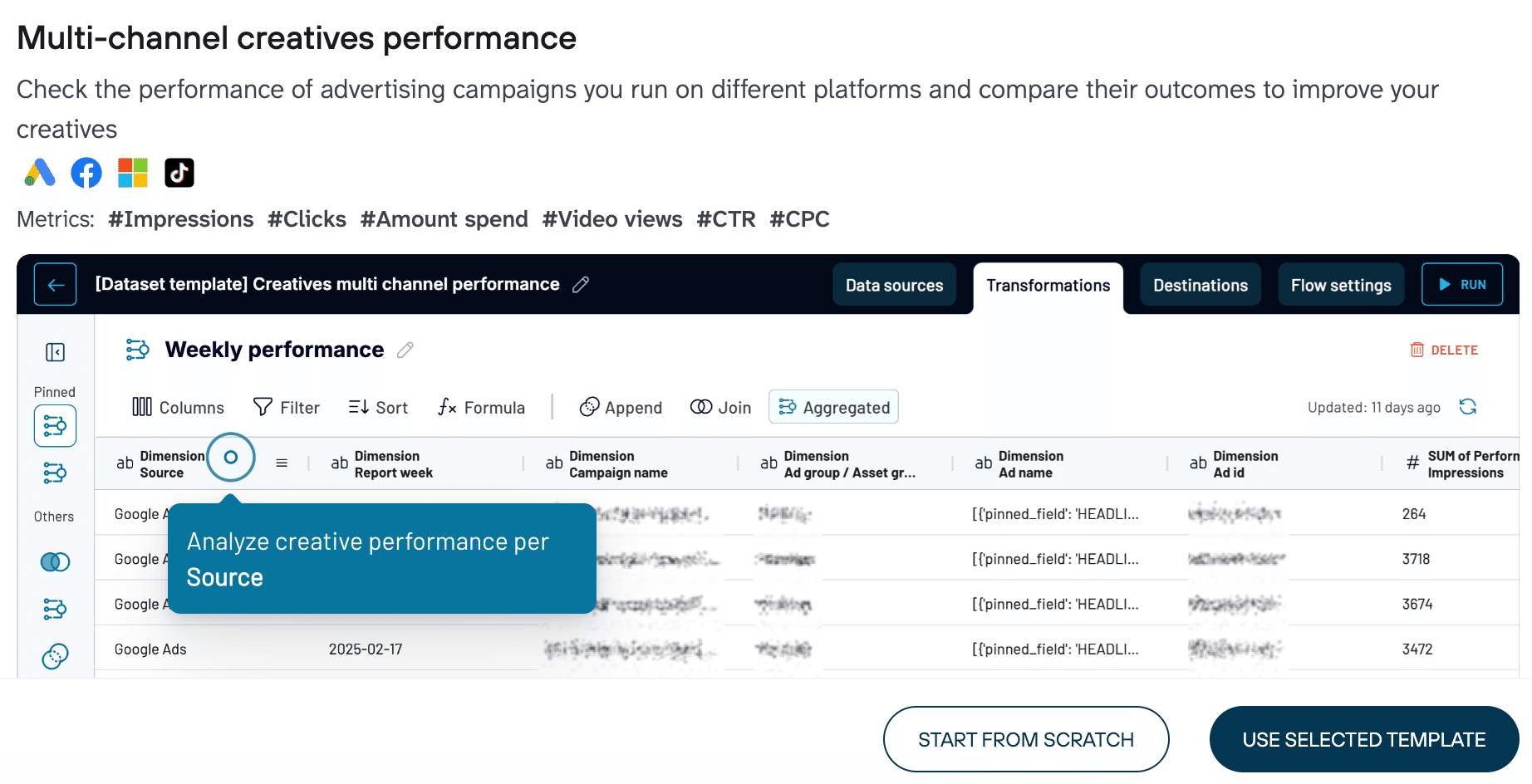
Task: Click the Analyze creative performance tooltip
Action: click(x=382, y=559)
